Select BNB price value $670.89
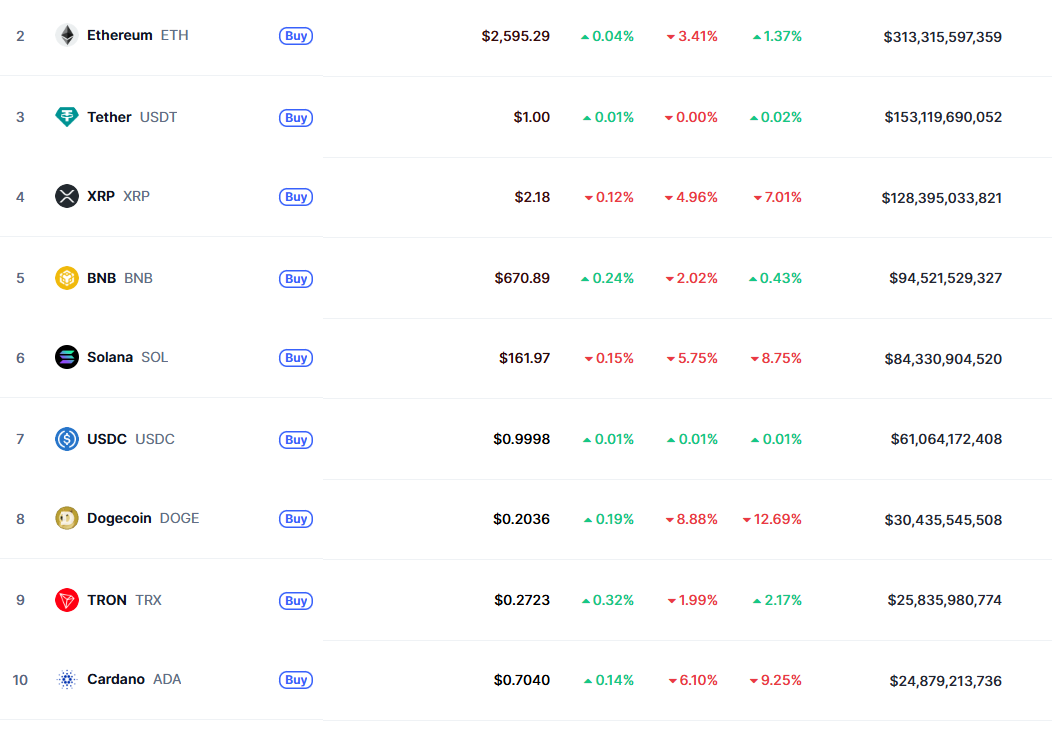The height and width of the screenshot is (732, 1052). [x=522, y=278]
